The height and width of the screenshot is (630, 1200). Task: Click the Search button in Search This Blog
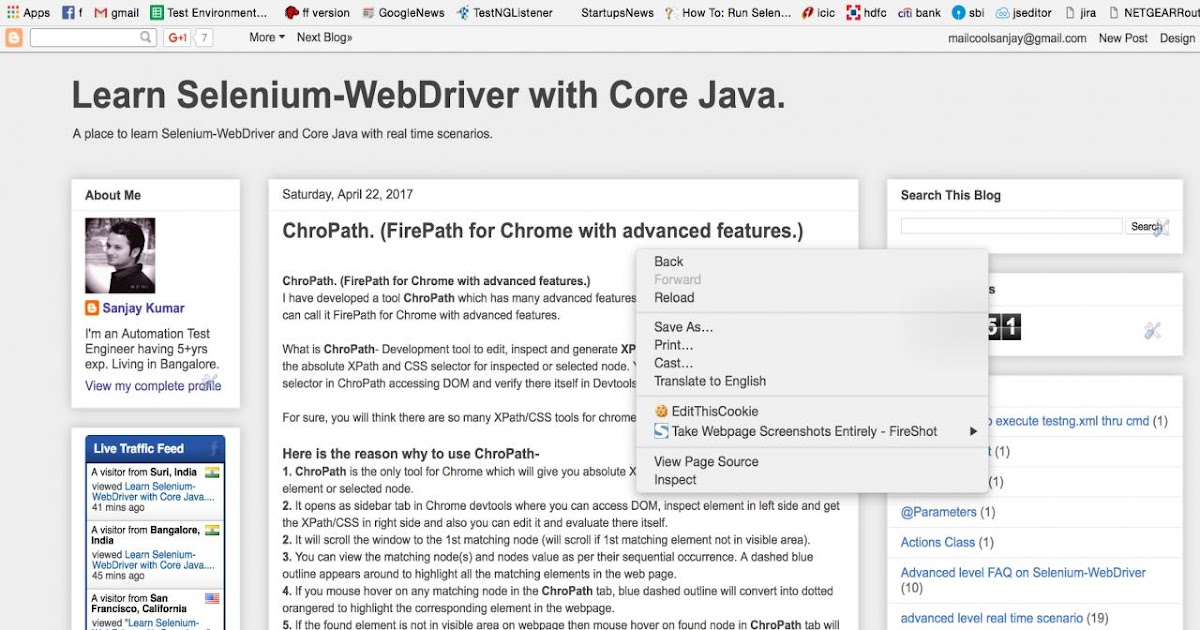click(1146, 226)
